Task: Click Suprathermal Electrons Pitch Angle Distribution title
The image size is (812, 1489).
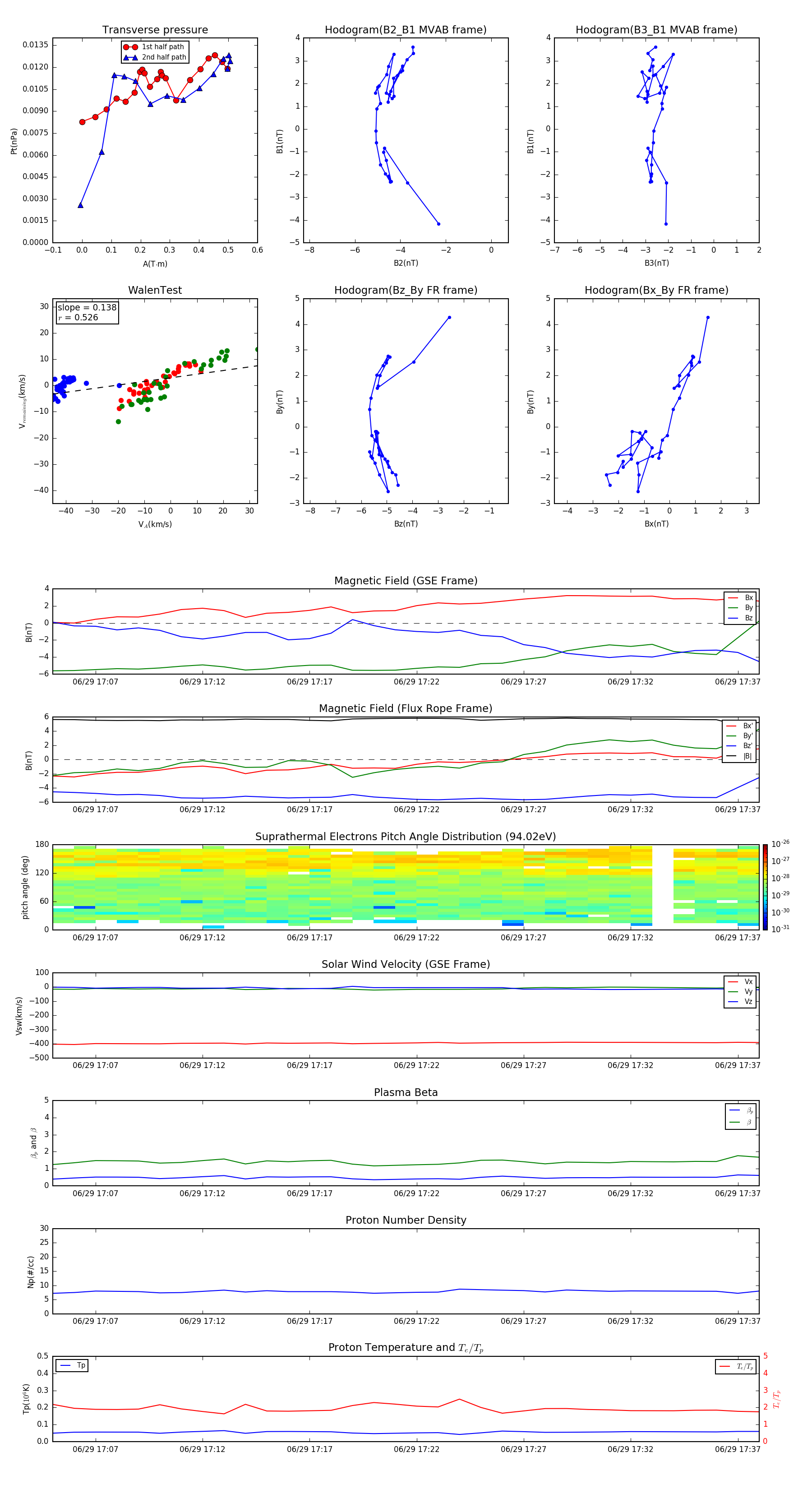Action: tap(406, 837)
